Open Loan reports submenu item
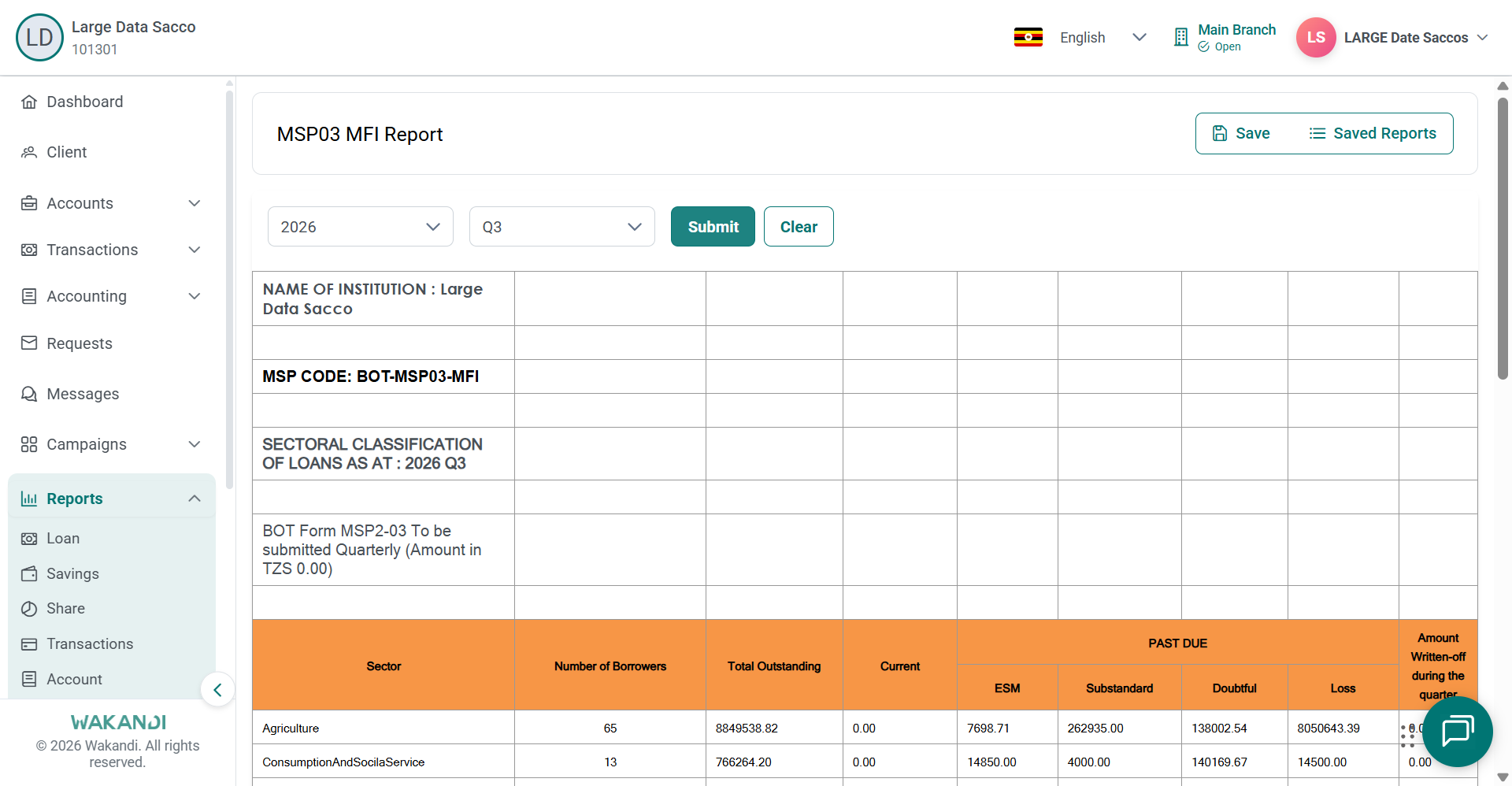Image resolution: width=1512 pixels, height=786 pixels. pyautogui.click(x=63, y=539)
